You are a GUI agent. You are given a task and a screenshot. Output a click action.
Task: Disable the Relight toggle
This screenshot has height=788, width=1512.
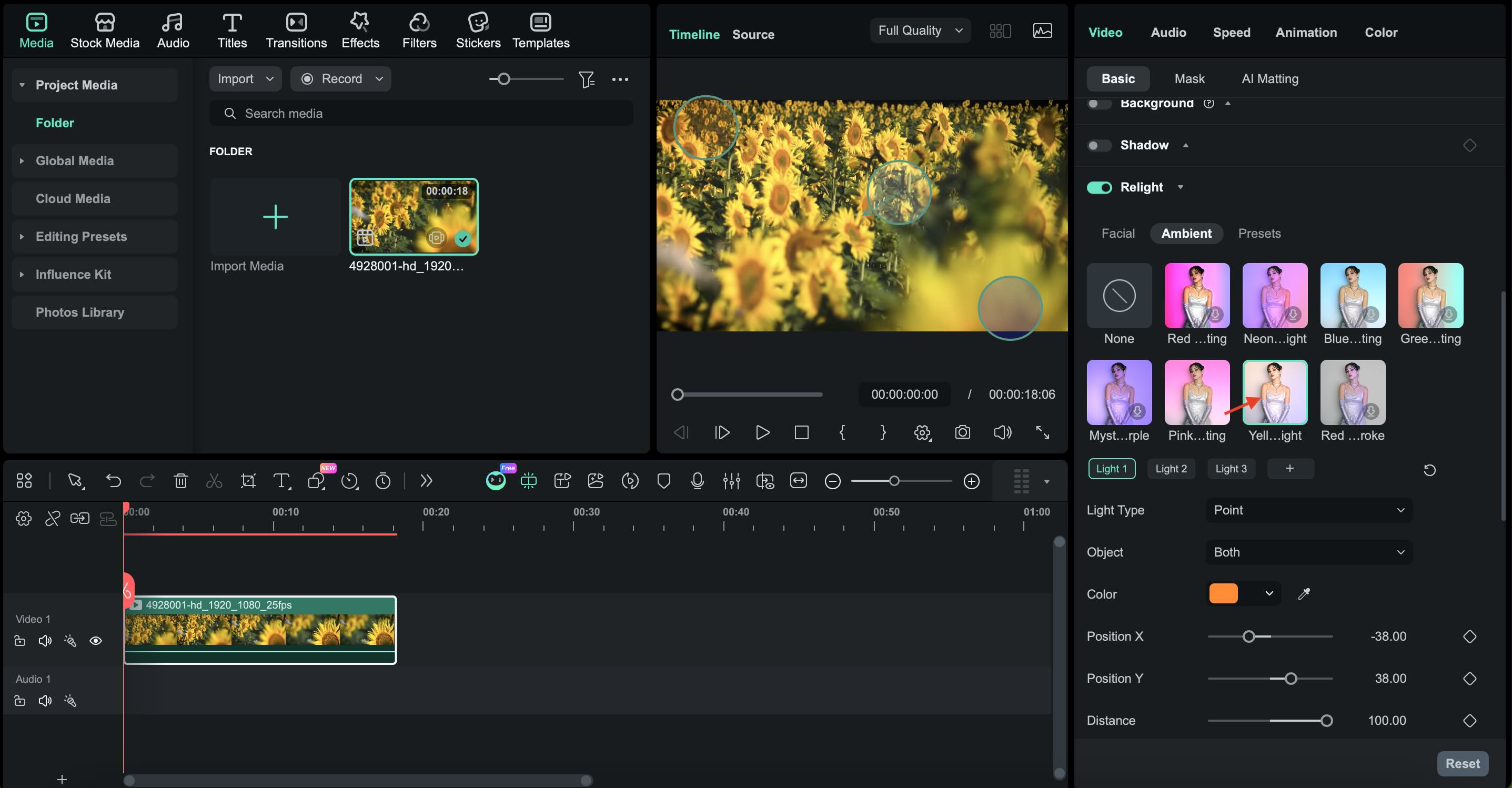click(x=1099, y=187)
